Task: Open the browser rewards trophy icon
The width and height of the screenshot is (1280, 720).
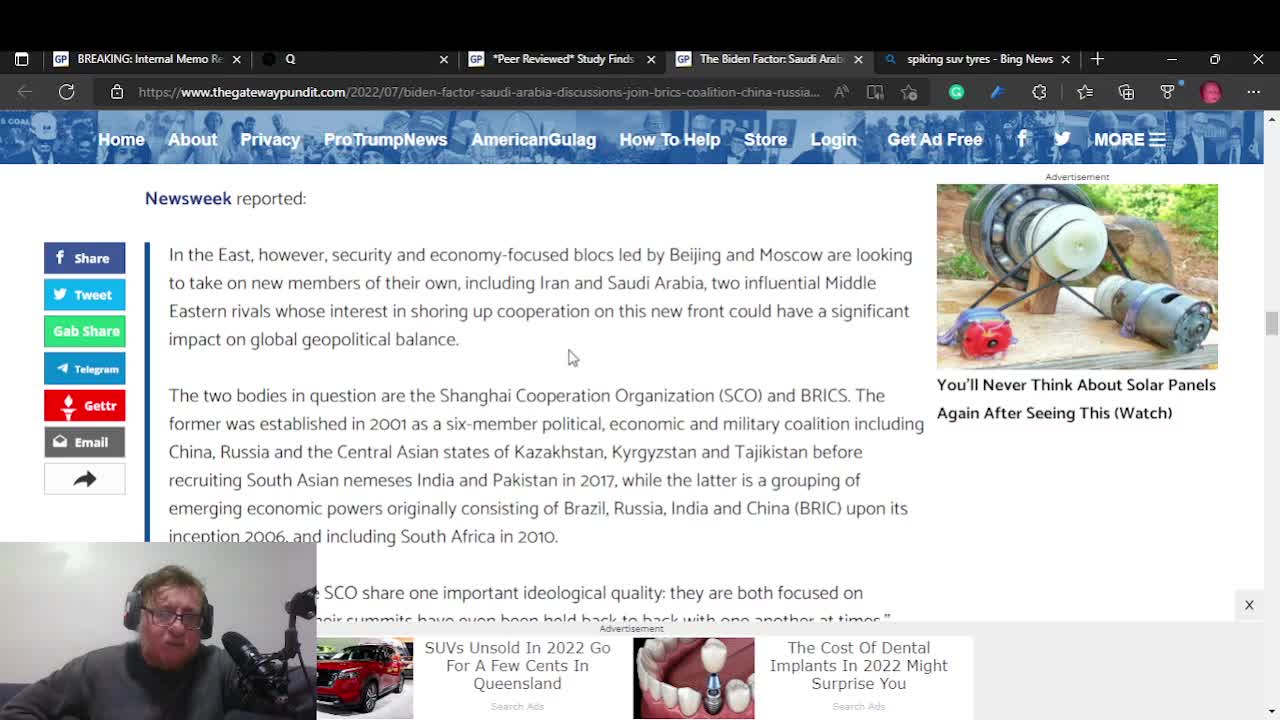Action: point(1168,92)
